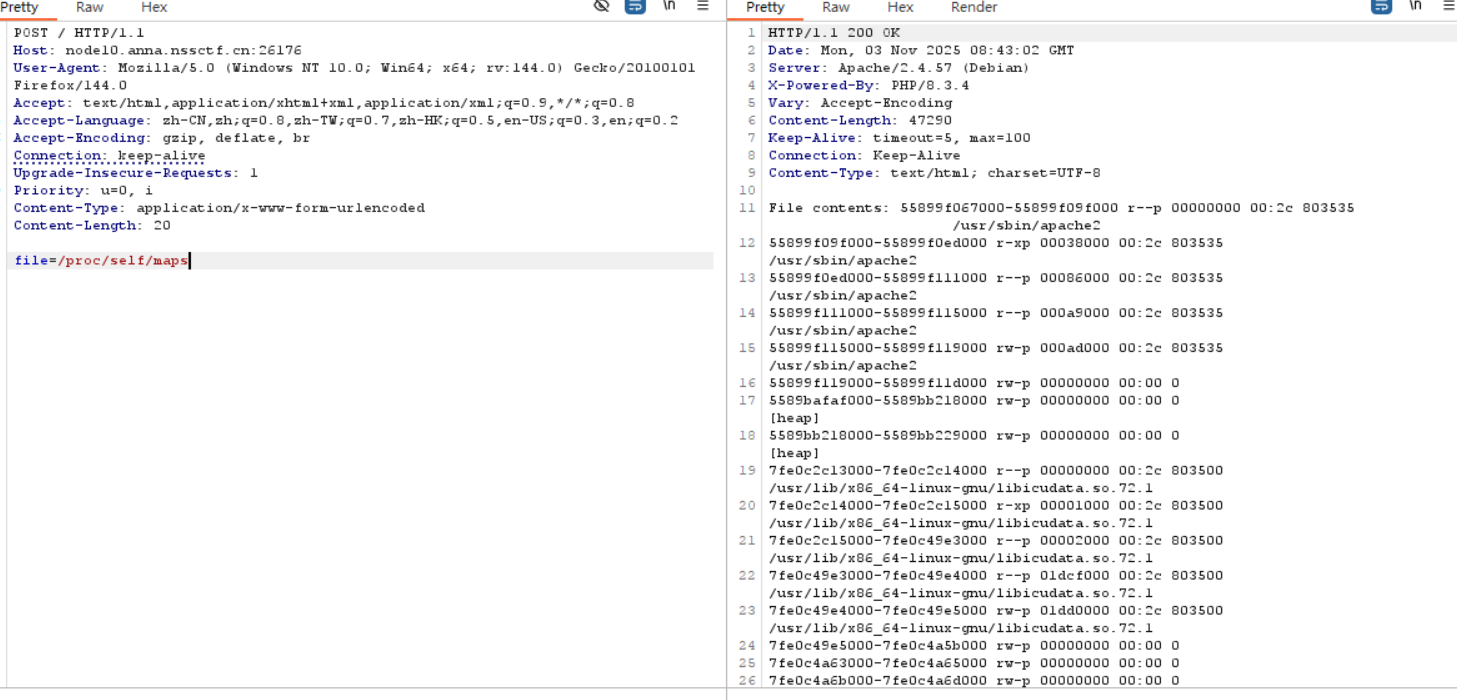Click the 55899f119000 anonymous mapping line 16
Viewport: 1457px width, 700px height.
[974, 383]
